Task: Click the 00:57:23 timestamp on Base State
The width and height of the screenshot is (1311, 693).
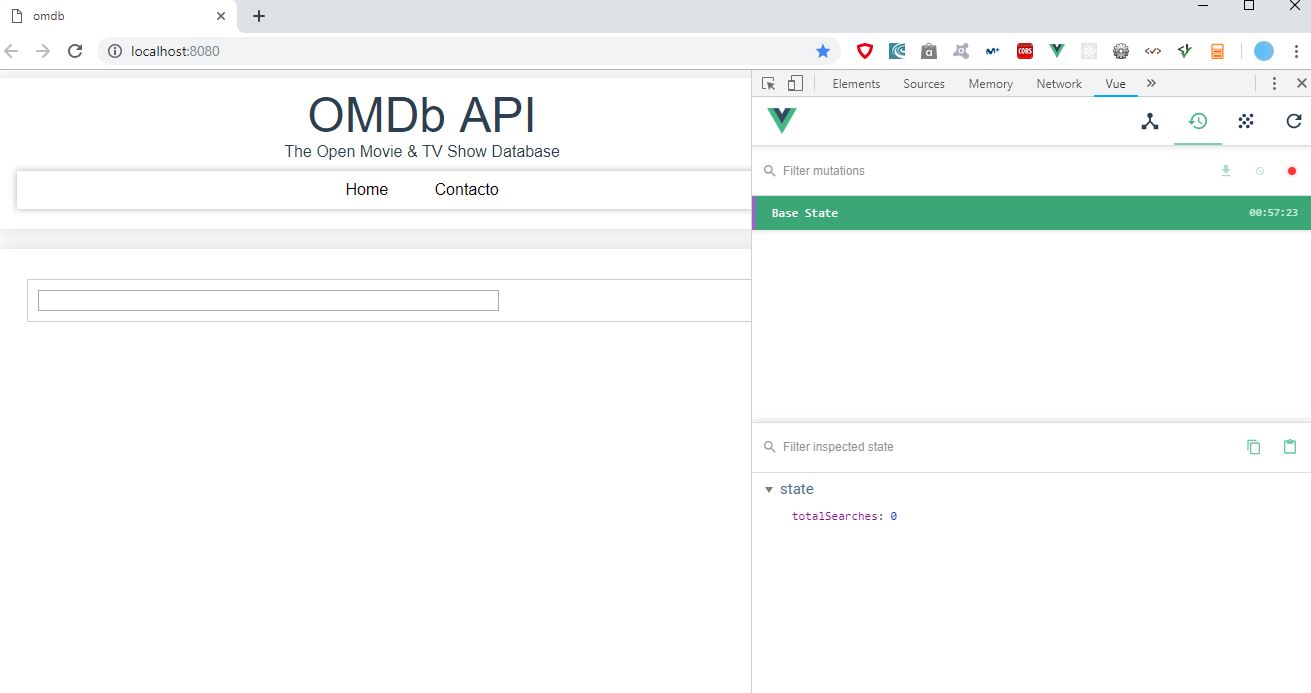Action: pos(1273,213)
